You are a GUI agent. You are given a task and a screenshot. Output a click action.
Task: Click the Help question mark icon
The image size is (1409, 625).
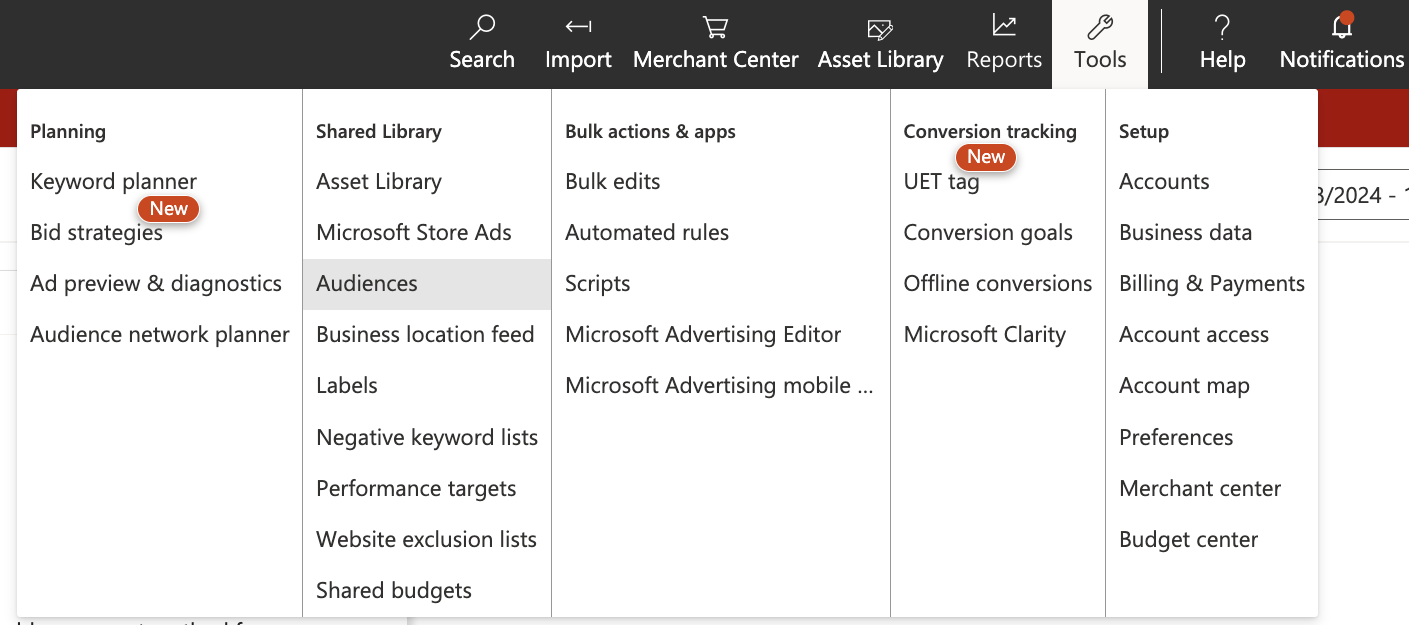[x=1222, y=26]
